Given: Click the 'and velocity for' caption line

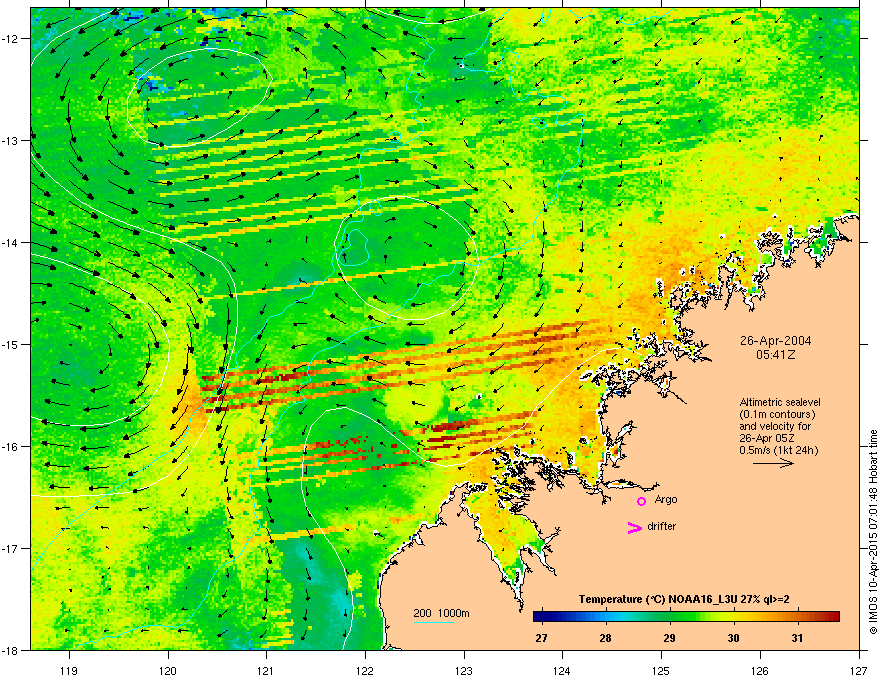Looking at the screenshot, I should [x=772, y=426].
